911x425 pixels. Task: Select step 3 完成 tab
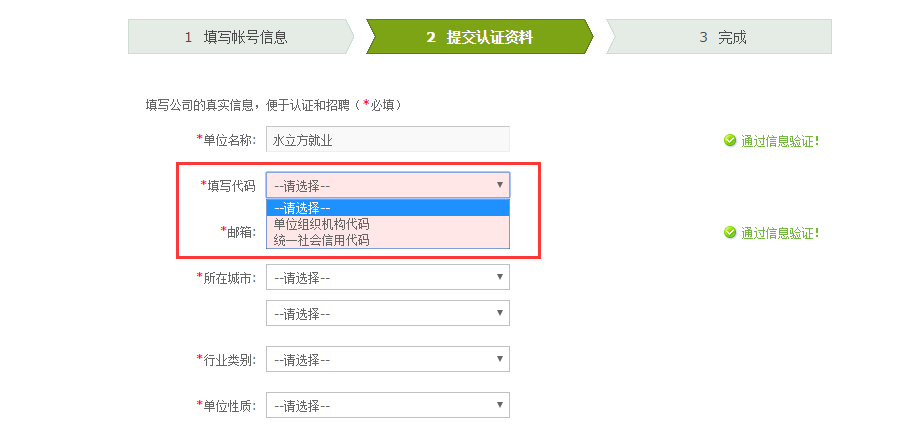click(x=719, y=37)
